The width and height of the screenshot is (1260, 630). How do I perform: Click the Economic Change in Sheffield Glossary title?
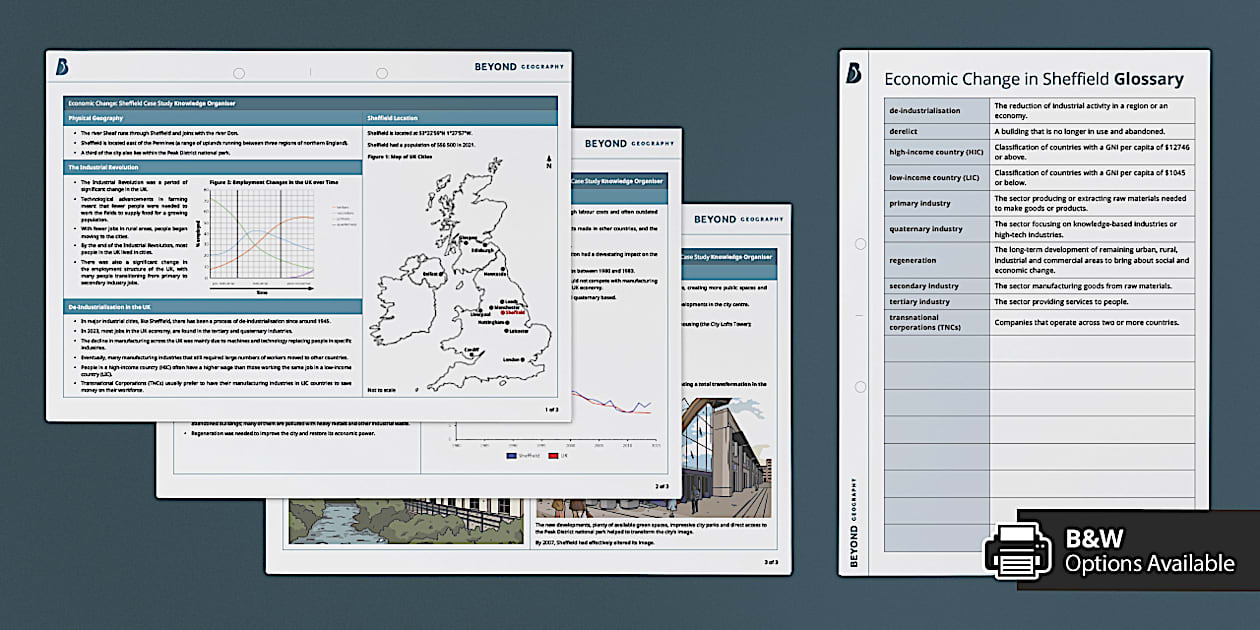(1033, 79)
